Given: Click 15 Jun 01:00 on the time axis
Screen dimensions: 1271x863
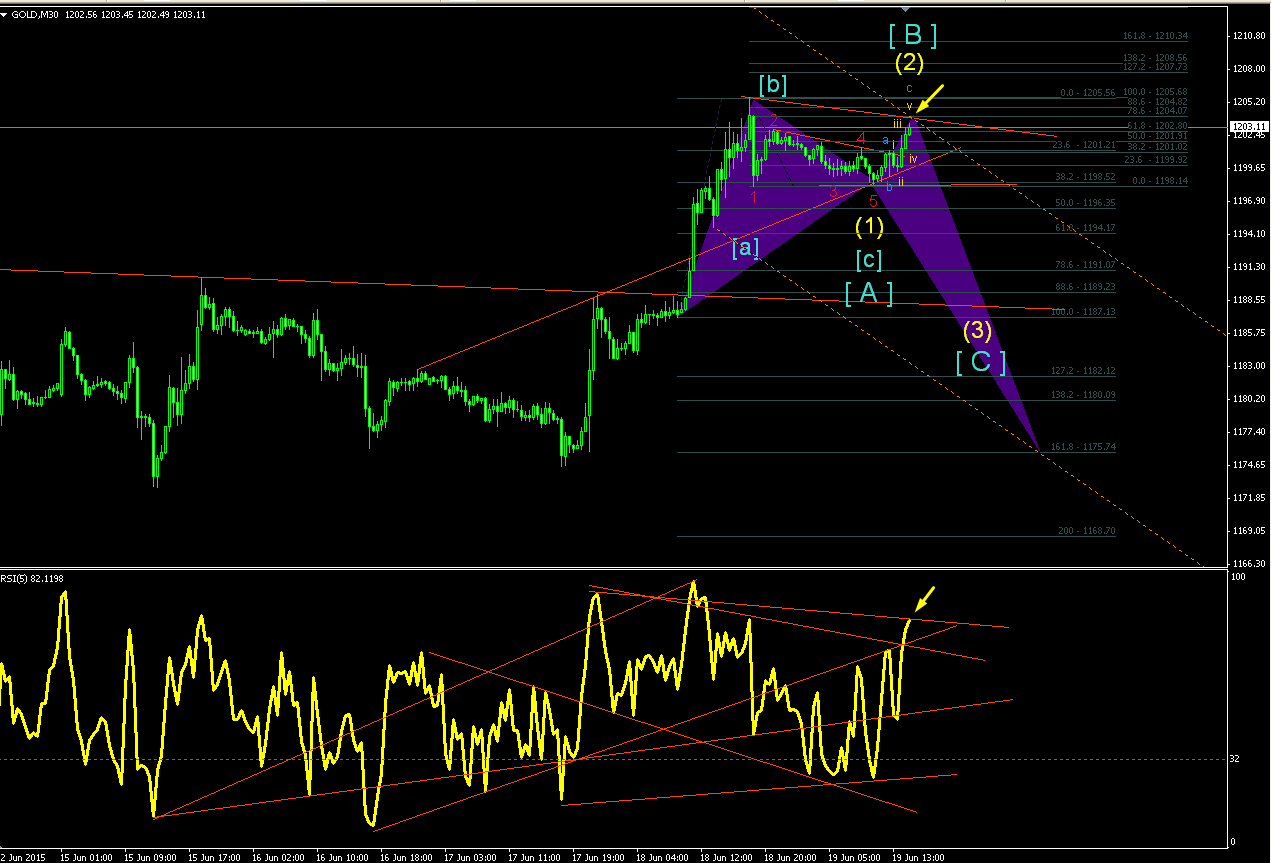Looking at the screenshot, I should click(x=85, y=857).
